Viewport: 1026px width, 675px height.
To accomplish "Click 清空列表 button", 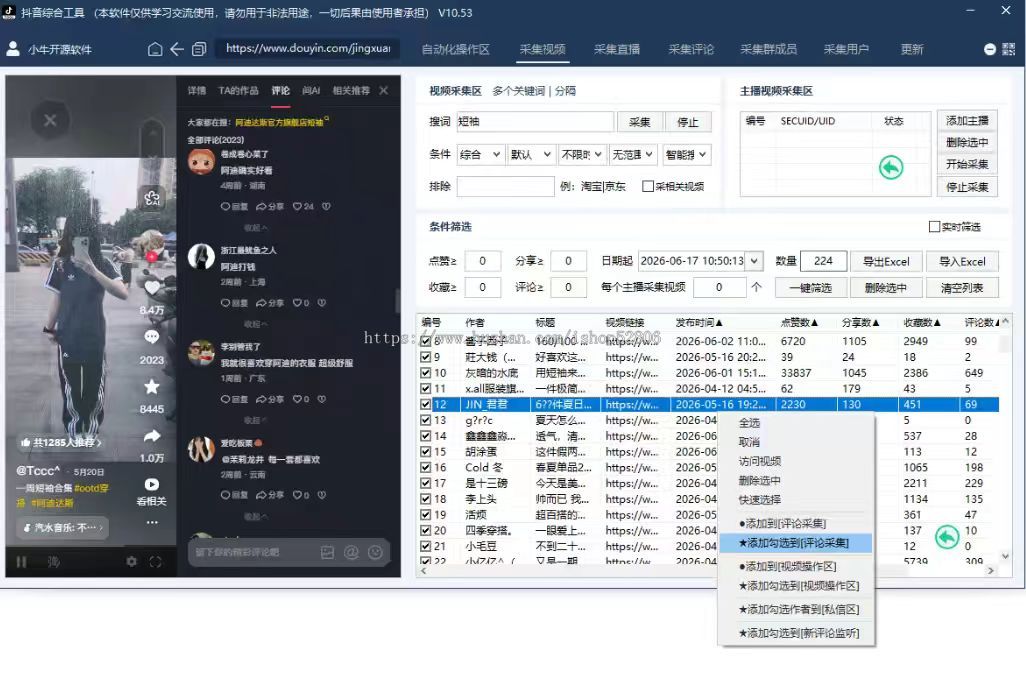I will pyautogui.click(x=962, y=288).
